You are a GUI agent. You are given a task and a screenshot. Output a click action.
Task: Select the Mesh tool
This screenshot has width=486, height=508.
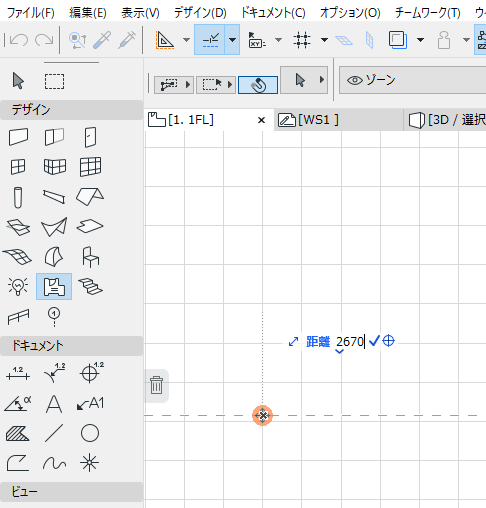pyautogui.click(x=17, y=256)
